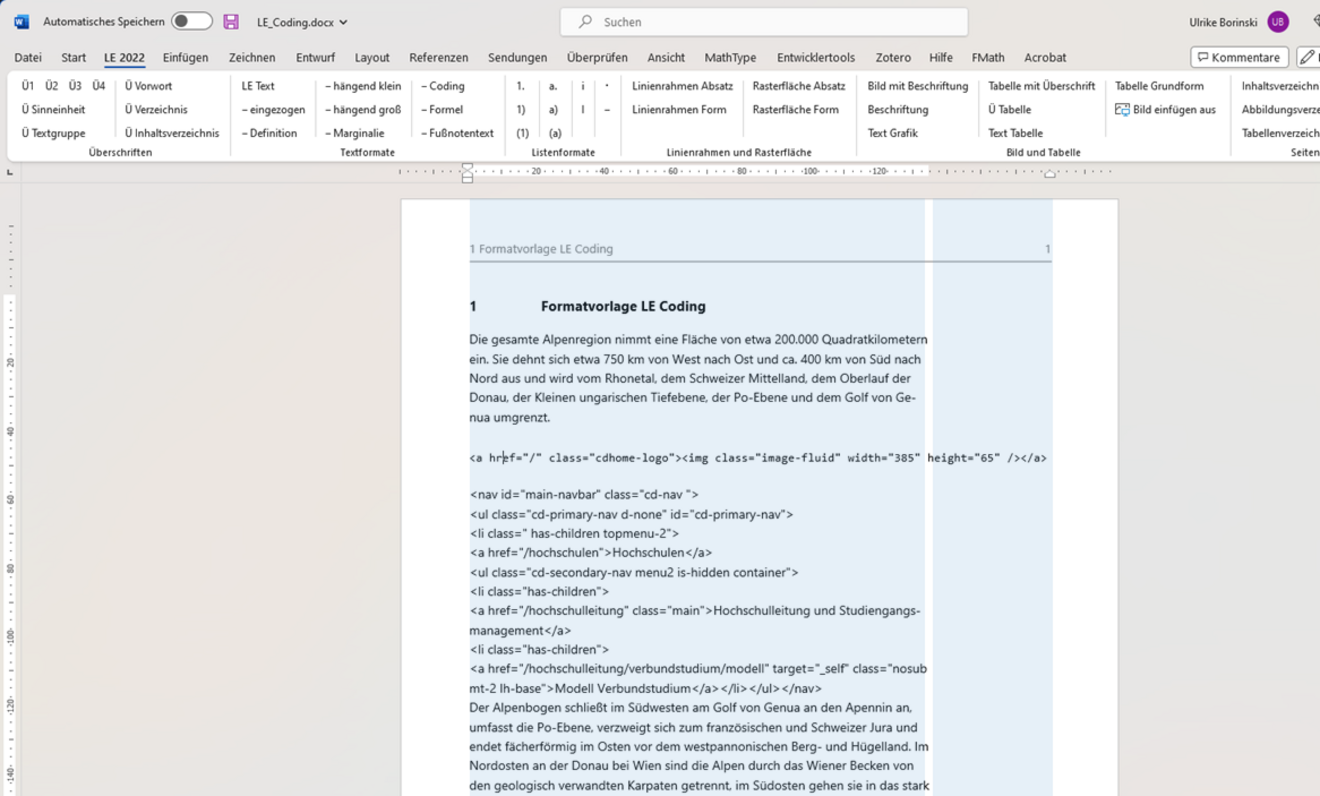
Task: Open the Sendungen tab
Action: tap(517, 58)
